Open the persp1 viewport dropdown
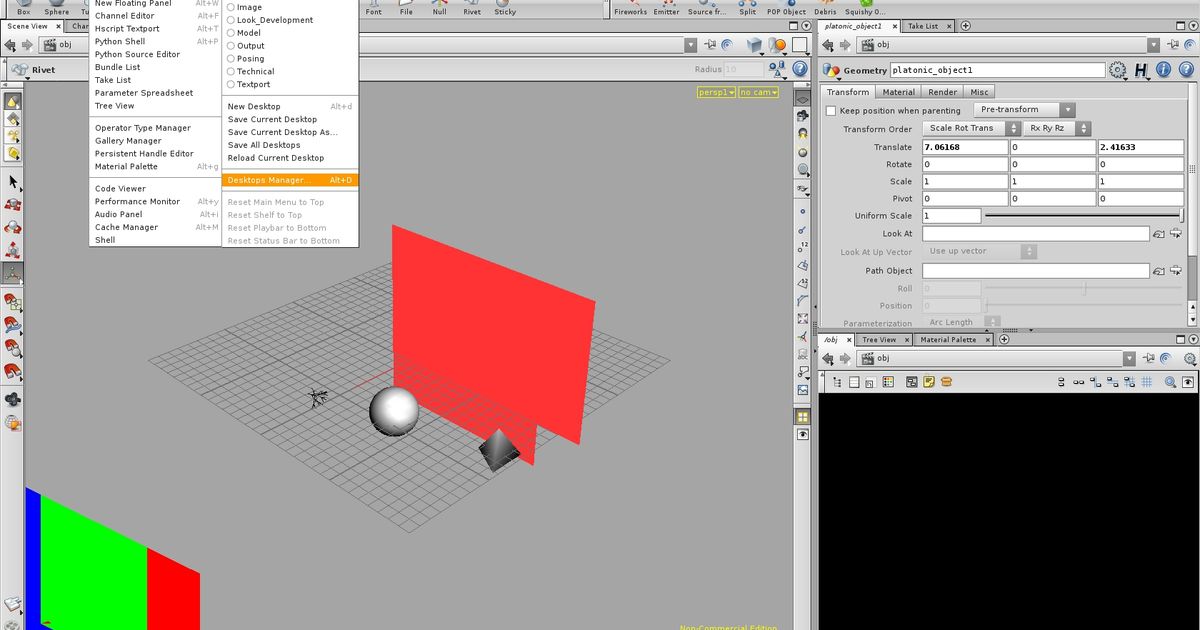This screenshot has height=630, width=1200. click(716, 92)
